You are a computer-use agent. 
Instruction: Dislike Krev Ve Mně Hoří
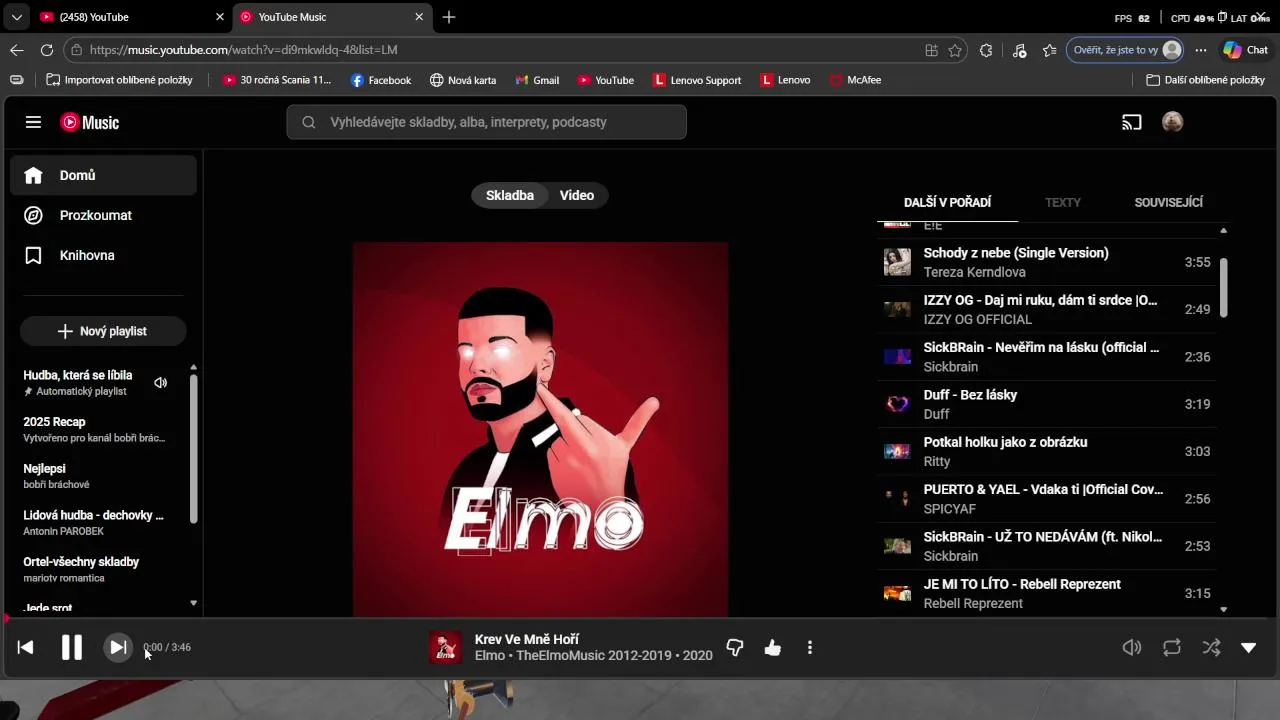tap(735, 648)
